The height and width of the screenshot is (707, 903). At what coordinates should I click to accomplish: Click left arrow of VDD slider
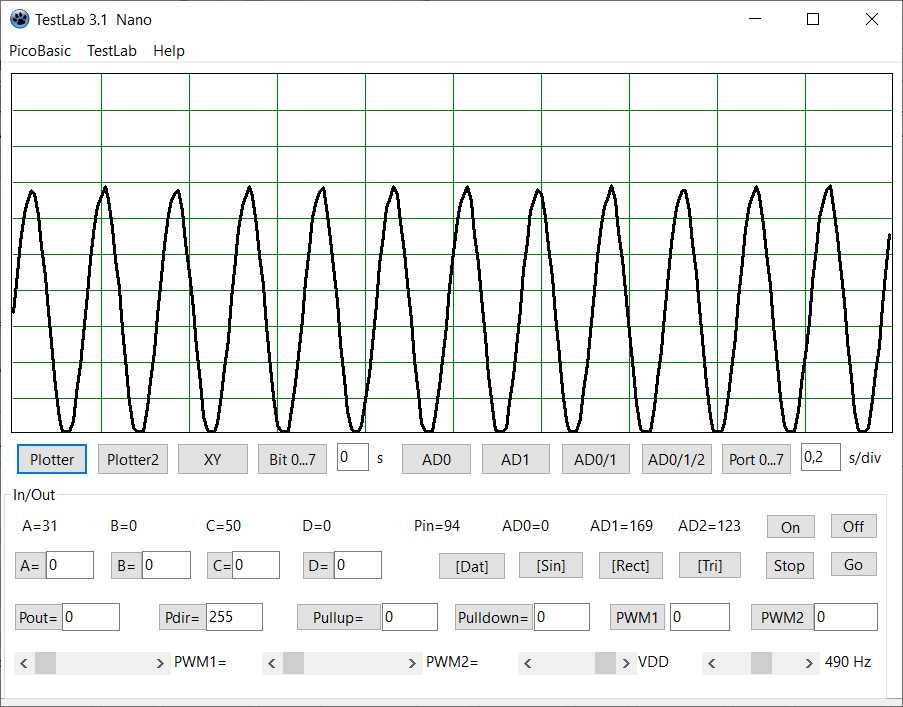pyautogui.click(x=526, y=662)
